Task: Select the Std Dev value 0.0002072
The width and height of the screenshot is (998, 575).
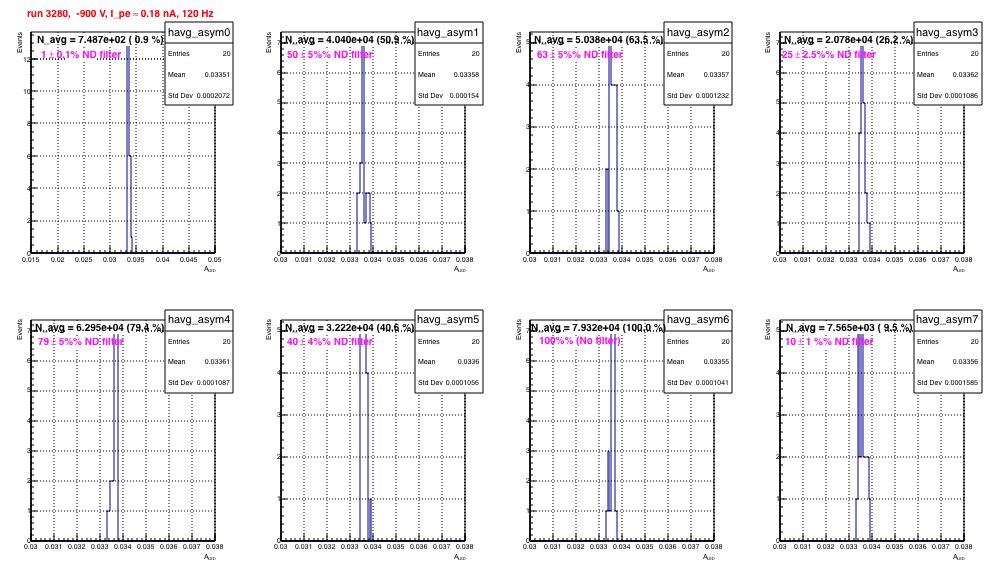Action: 213,96
